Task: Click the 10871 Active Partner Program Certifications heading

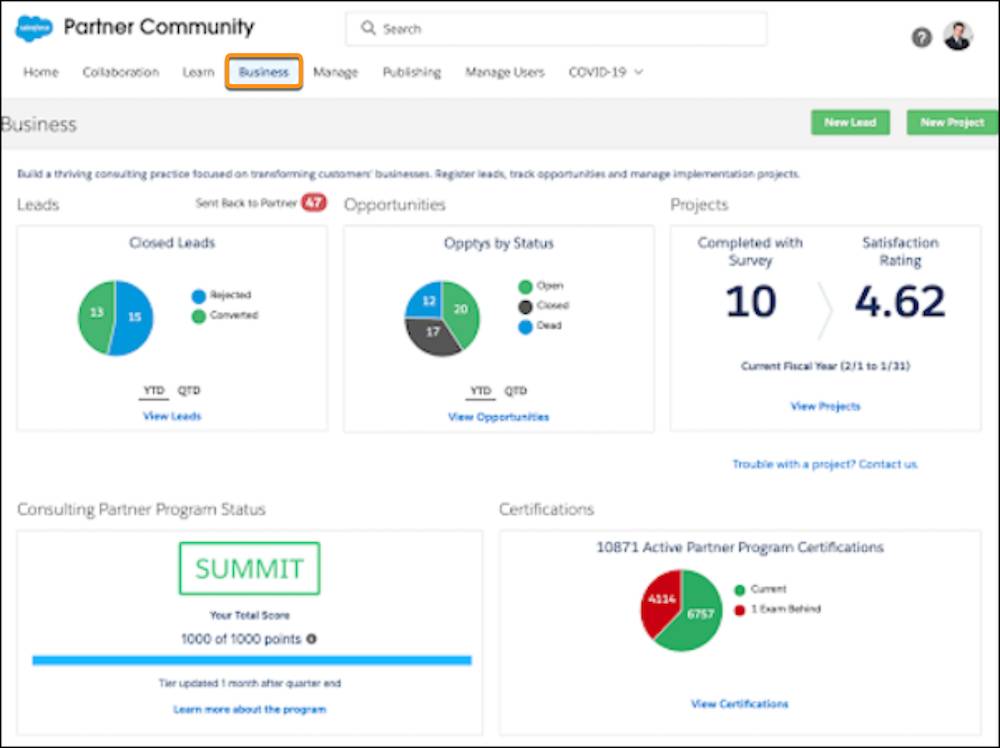Action: (x=740, y=547)
